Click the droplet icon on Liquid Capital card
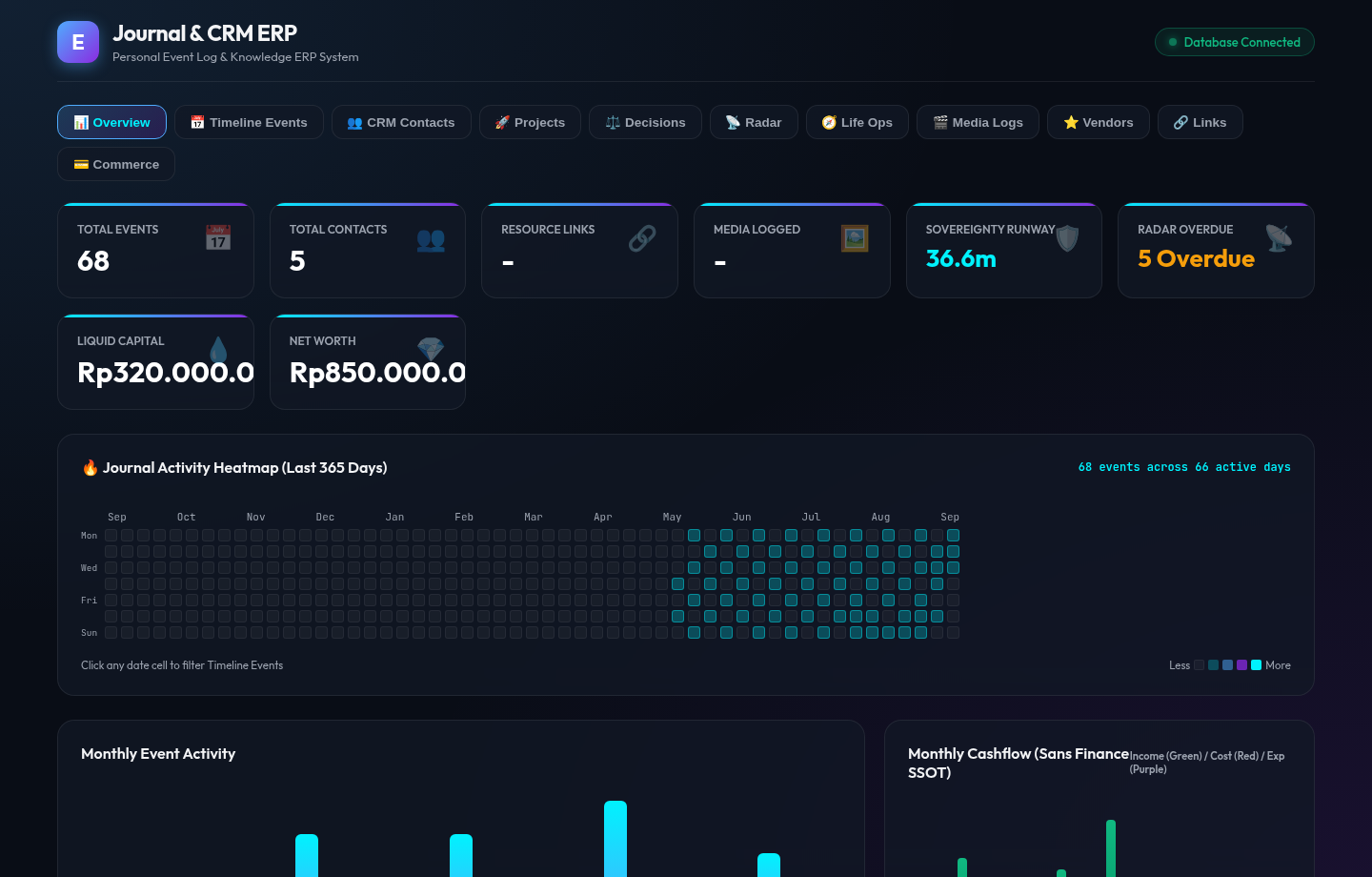1372x877 pixels. (218, 350)
